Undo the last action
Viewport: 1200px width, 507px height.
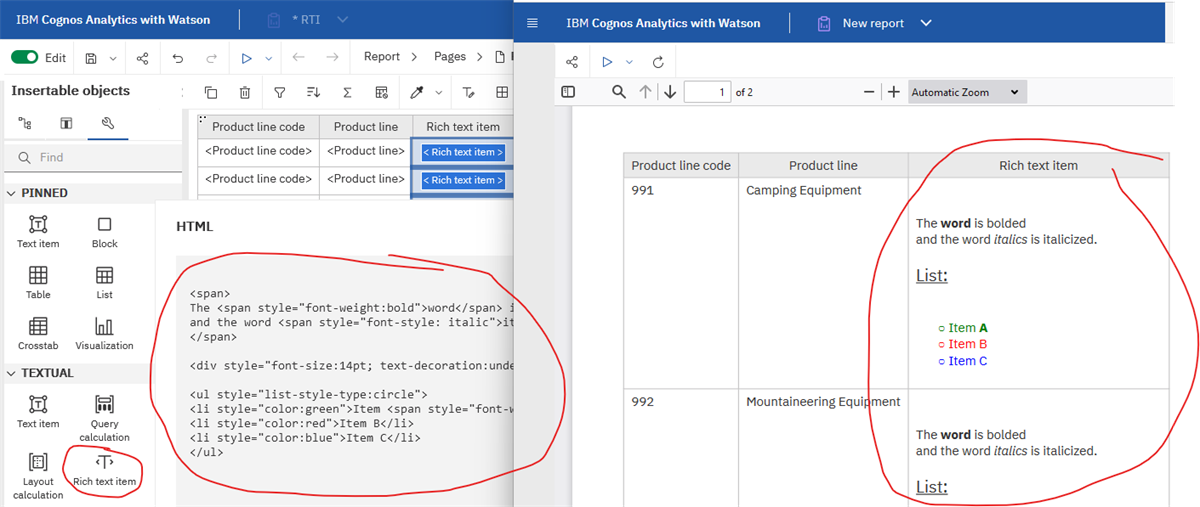tap(178, 59)
